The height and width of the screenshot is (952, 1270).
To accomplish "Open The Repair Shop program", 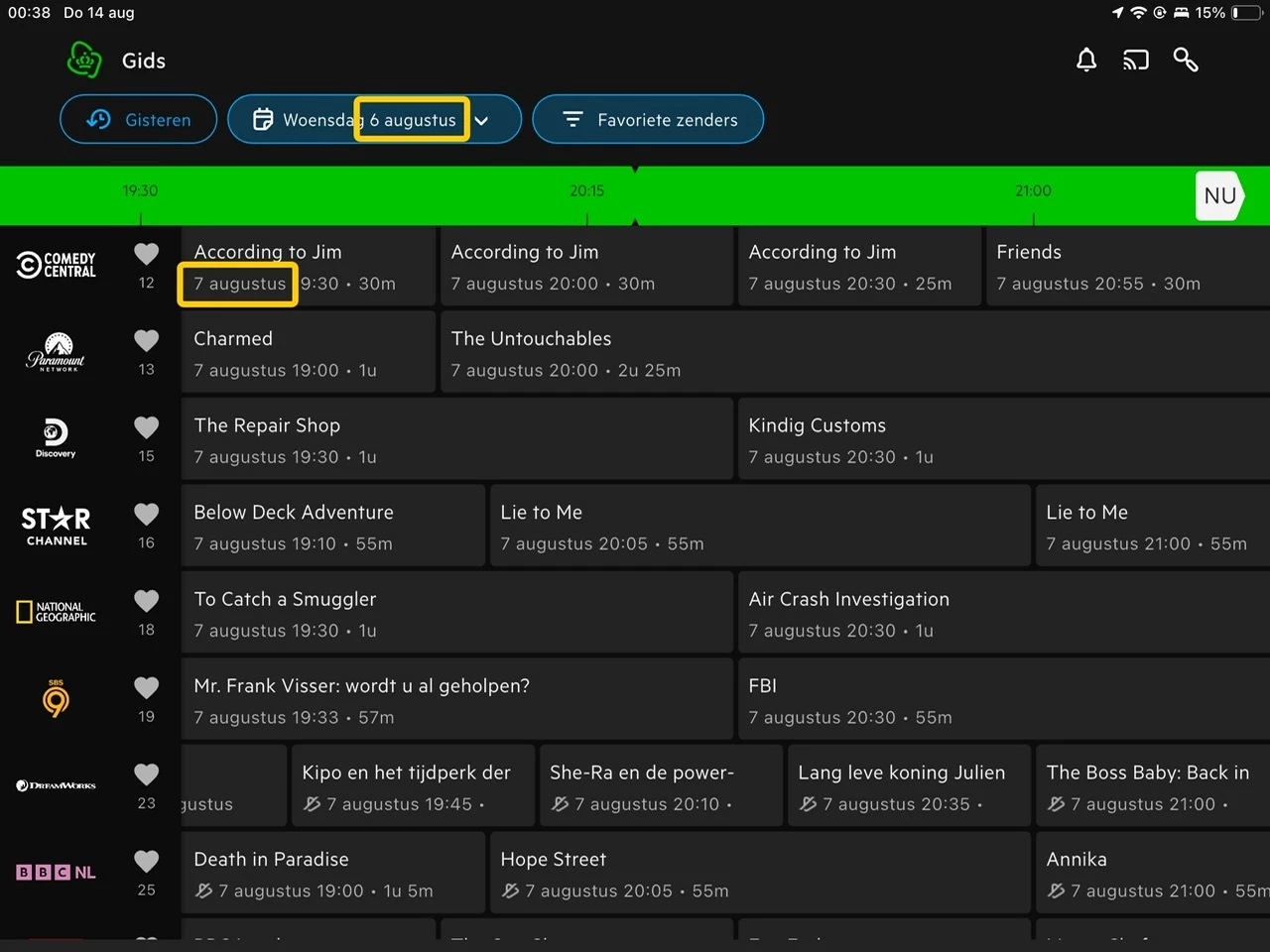I will click(x=456, y=440).
